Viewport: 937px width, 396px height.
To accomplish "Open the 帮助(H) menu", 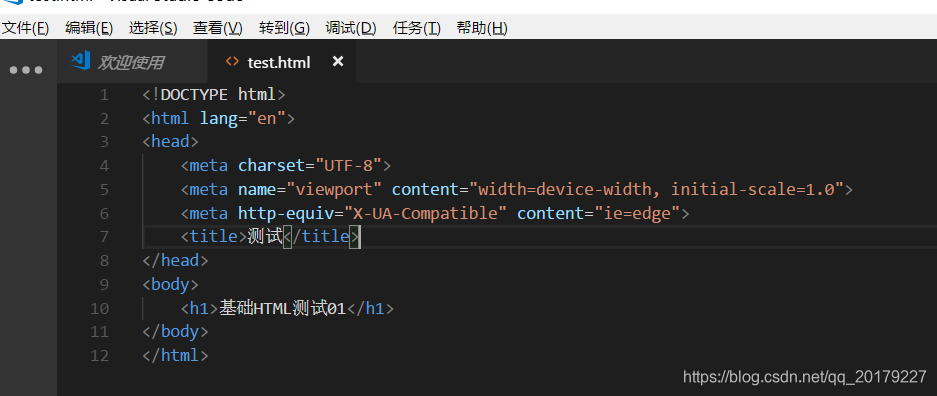I will coord(482,28).
